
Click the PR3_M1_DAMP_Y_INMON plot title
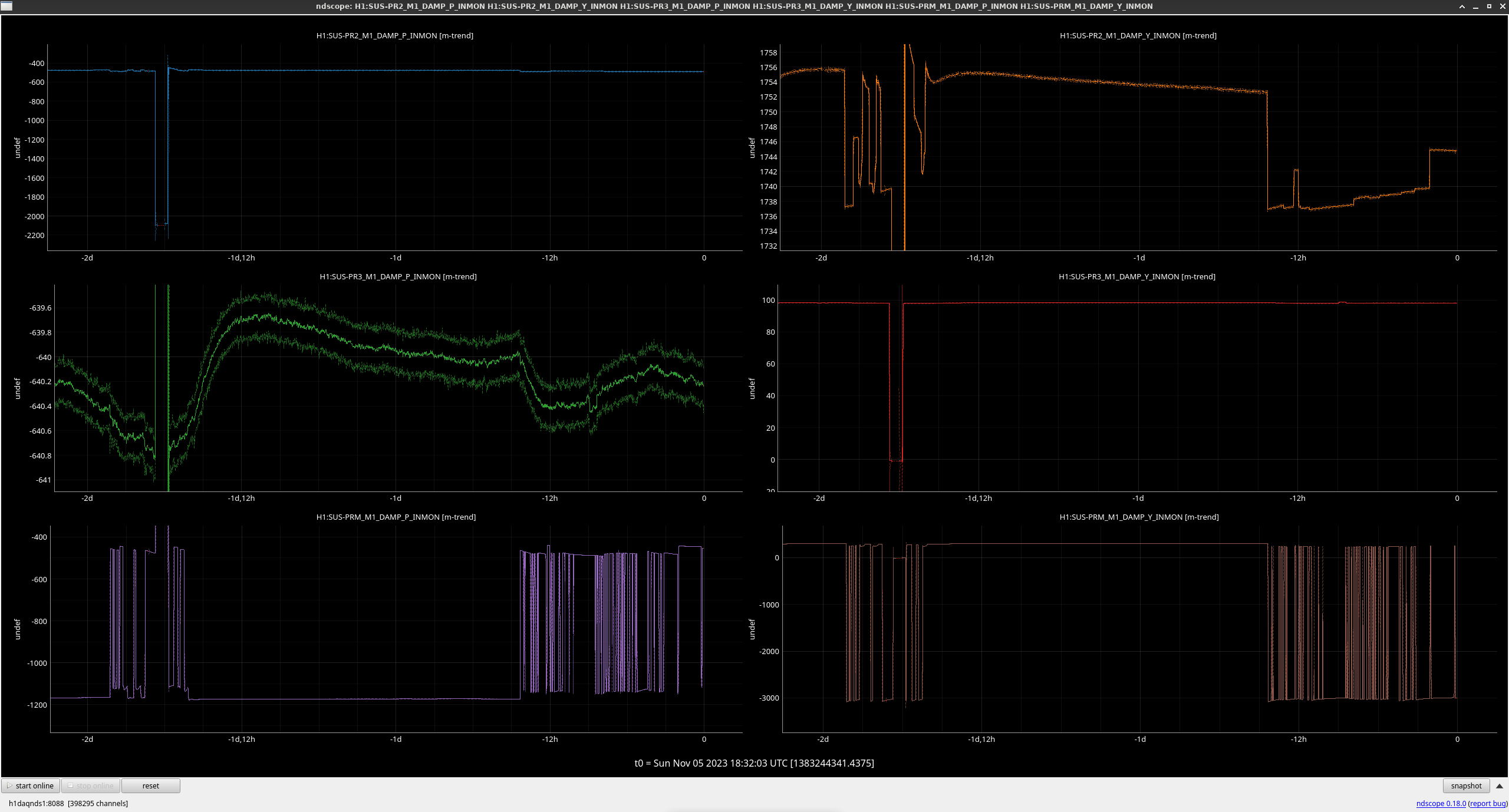(1136, 276)
